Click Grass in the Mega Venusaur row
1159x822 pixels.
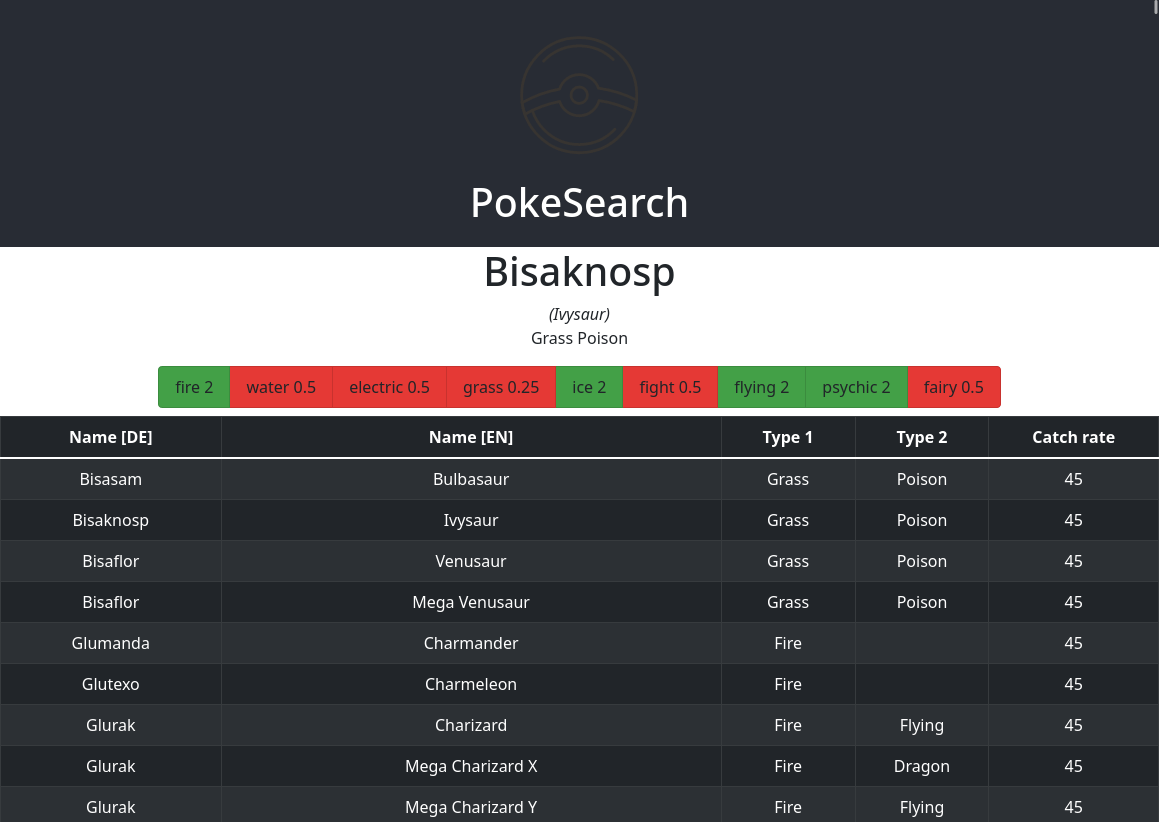[x=788, y=602]
